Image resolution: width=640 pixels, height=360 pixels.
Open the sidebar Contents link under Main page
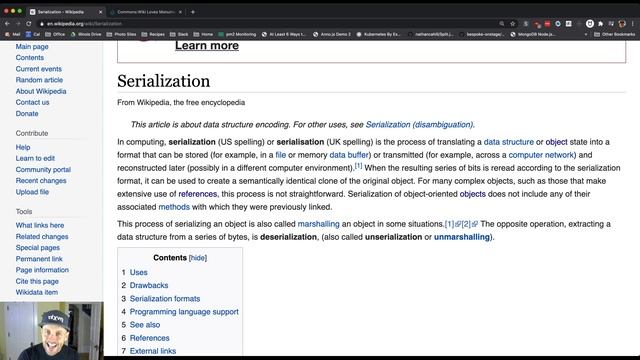[30, 58]
